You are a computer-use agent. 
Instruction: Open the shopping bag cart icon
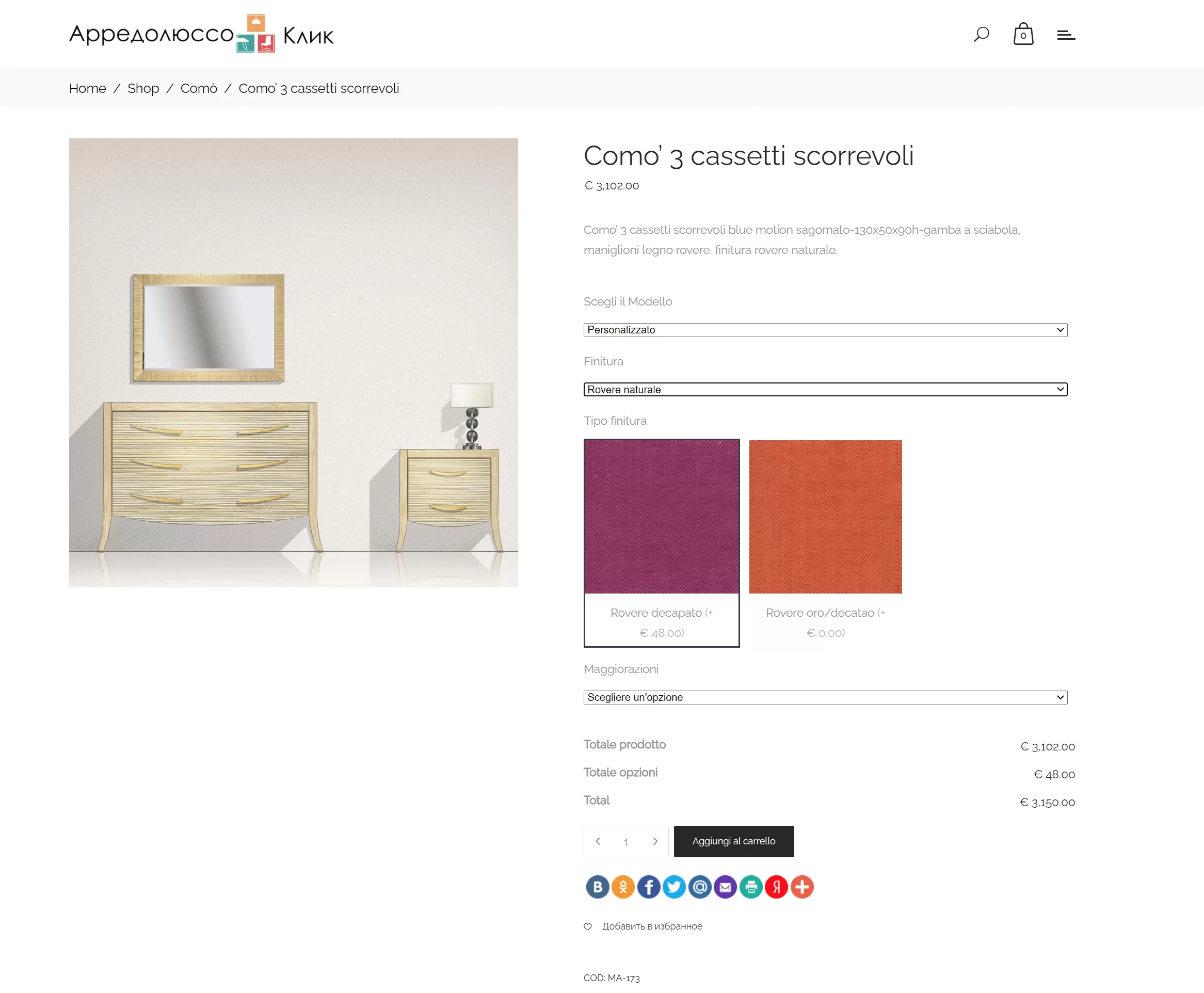[1023, 34]
